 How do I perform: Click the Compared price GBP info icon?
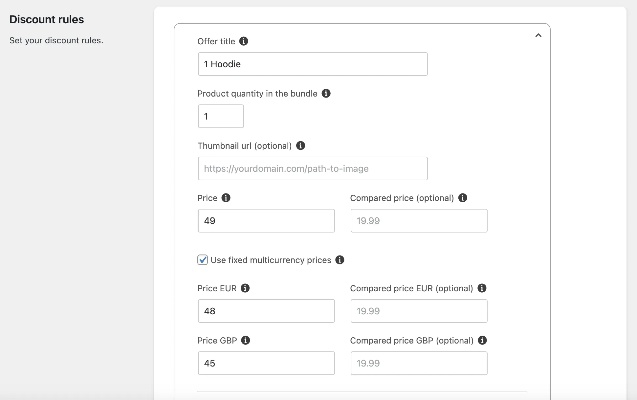coord(482,340)
